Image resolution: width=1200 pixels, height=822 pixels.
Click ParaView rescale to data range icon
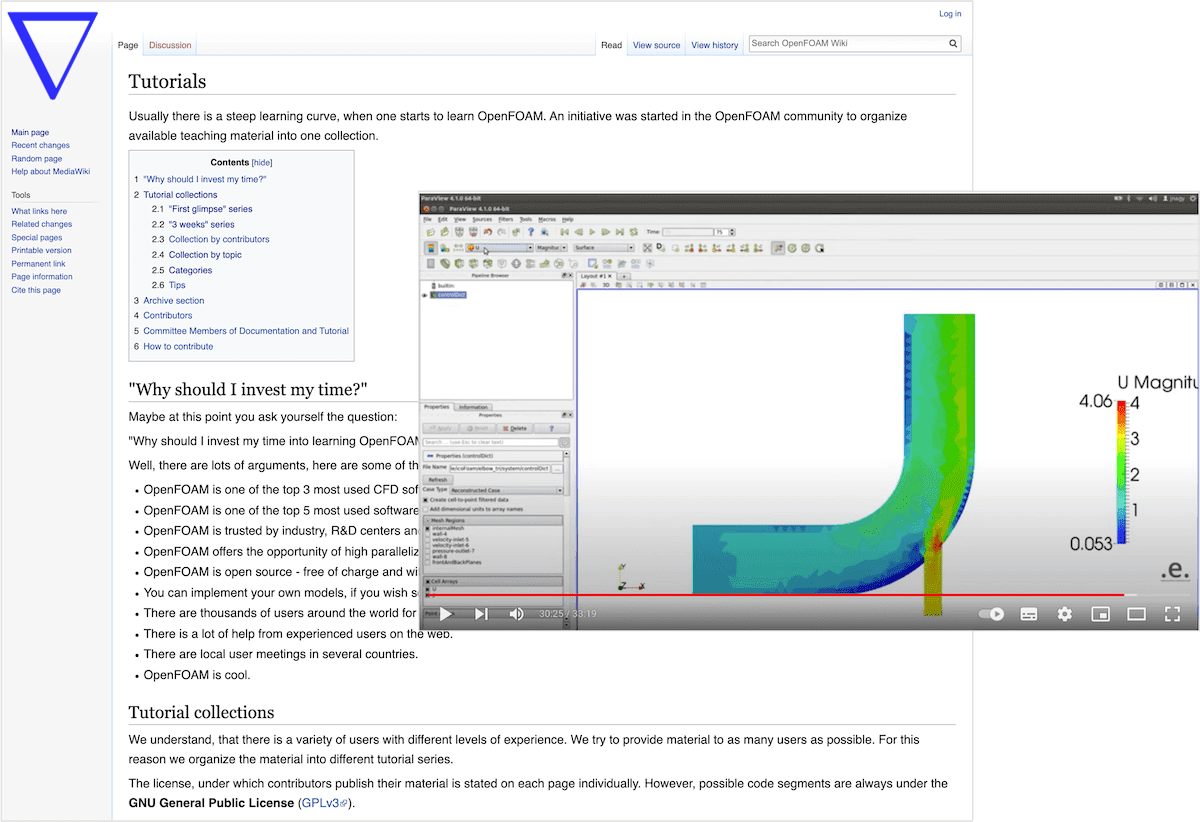coord(458,248)
